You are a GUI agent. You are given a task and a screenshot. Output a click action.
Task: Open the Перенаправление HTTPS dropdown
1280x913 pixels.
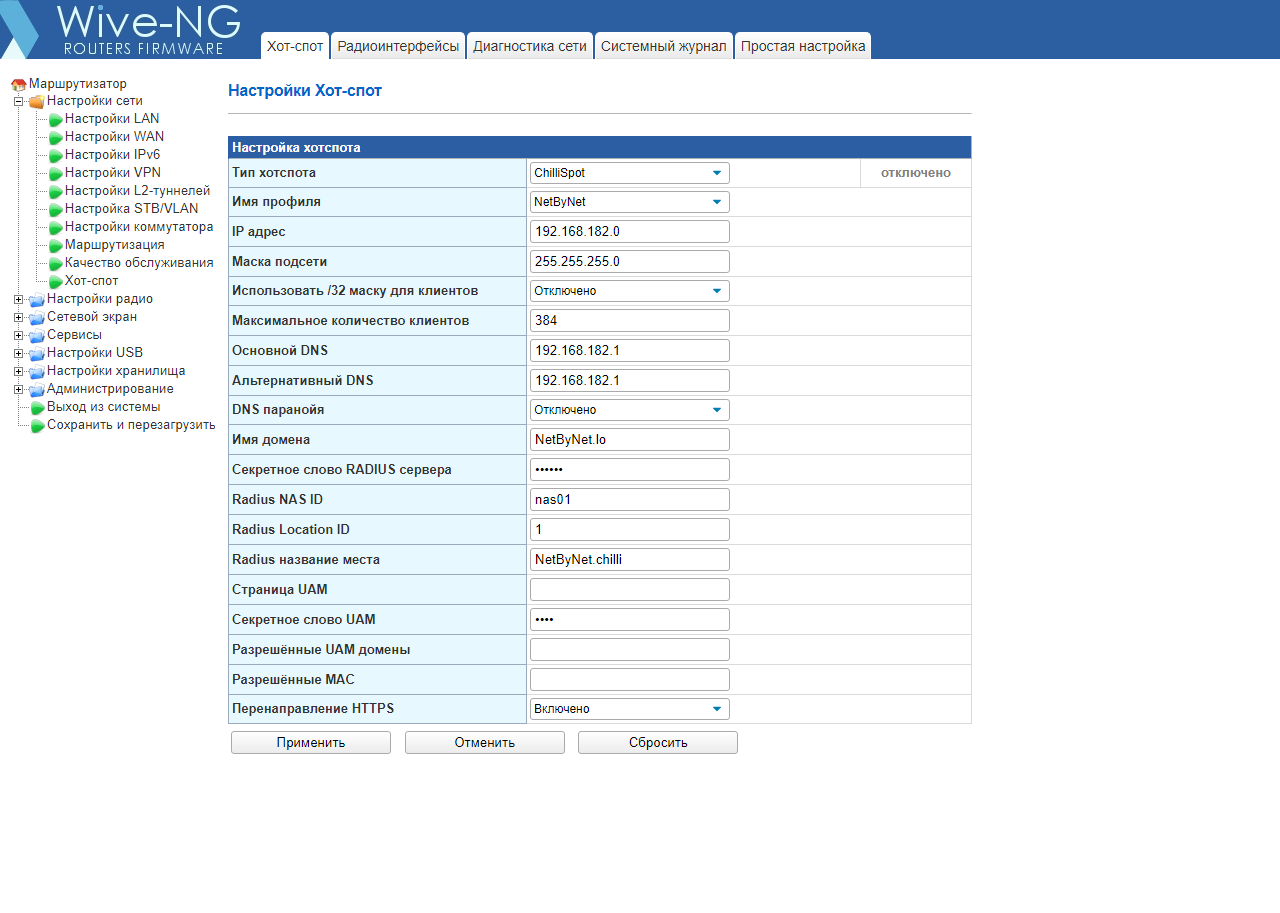click(630, 709)
